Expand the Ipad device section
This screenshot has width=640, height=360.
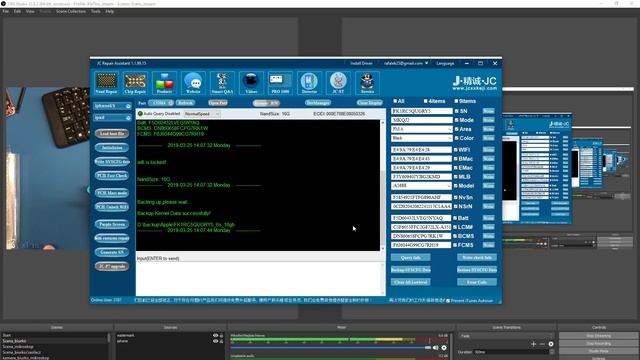click(x=112, y=118)
